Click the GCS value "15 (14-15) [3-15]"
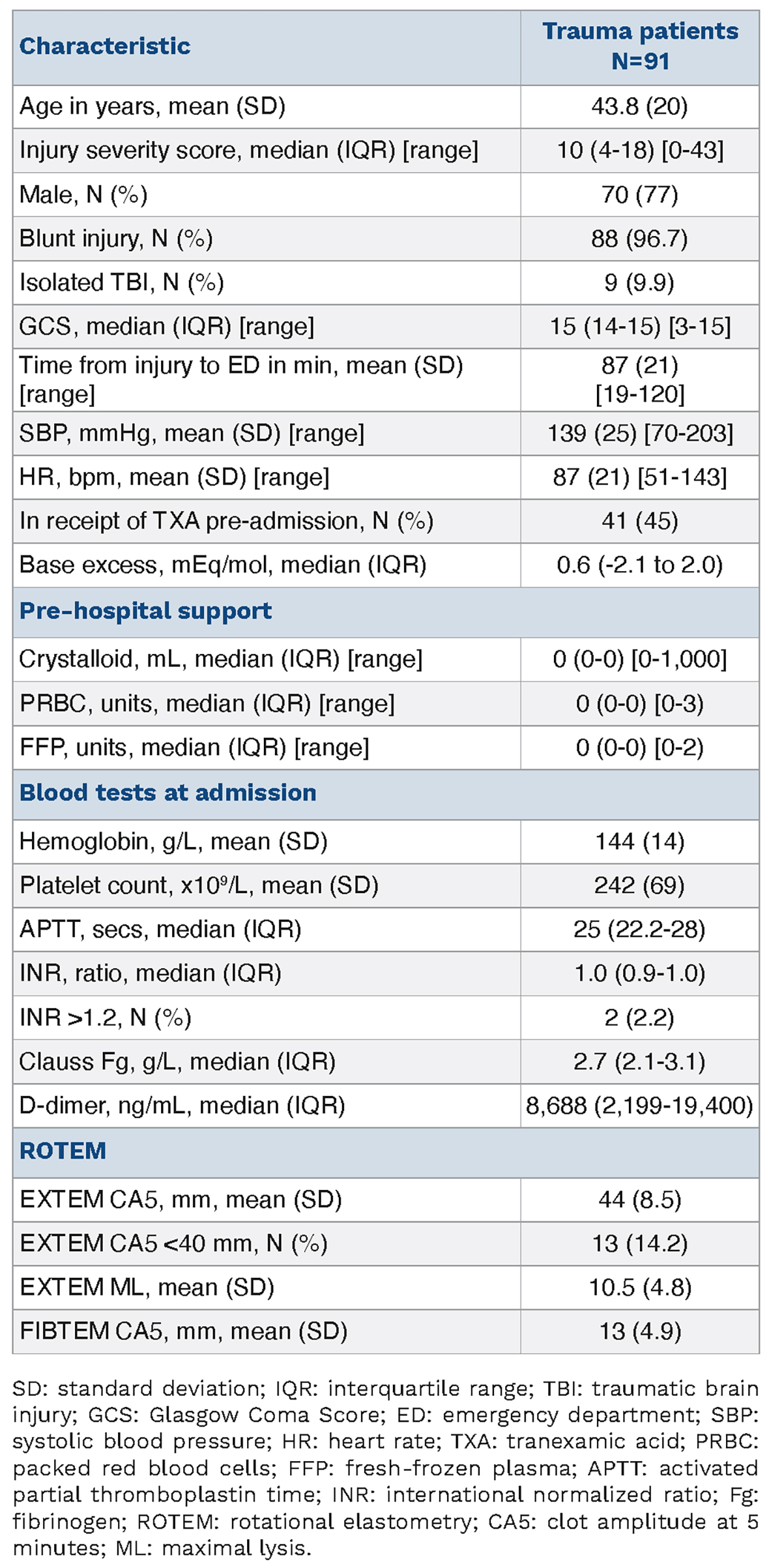The image size is (769, 1568). click(x=640, y=326)
